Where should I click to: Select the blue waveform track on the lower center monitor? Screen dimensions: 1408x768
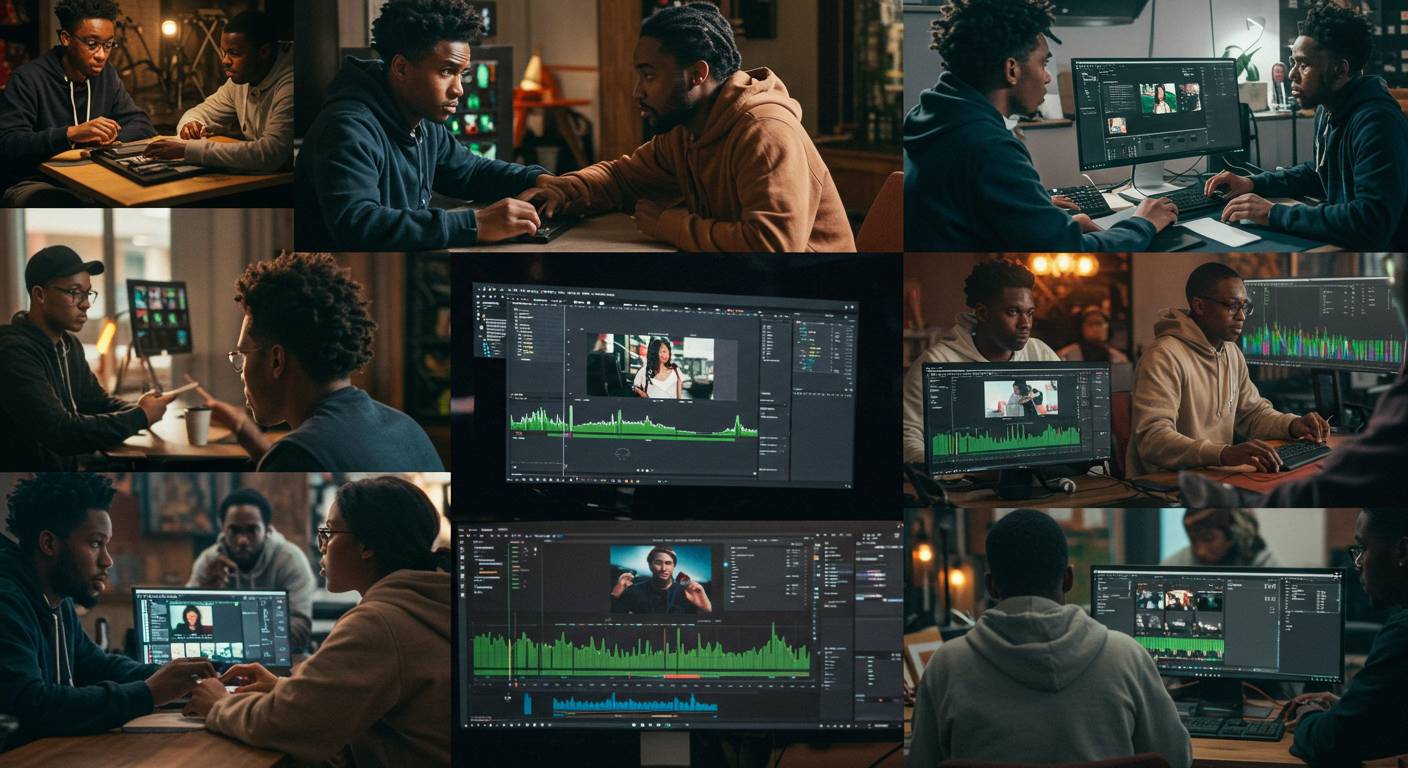coord(634,704)
